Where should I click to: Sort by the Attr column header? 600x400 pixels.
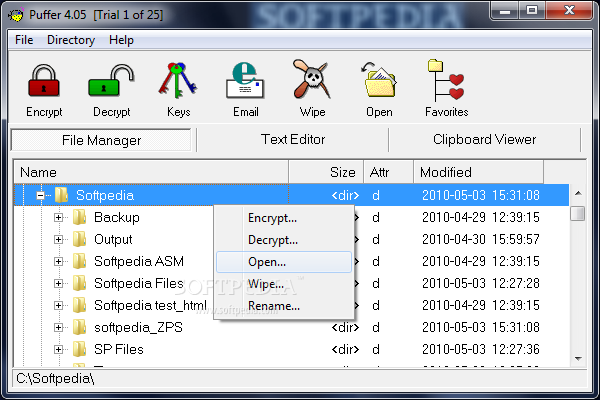(388, 172)
